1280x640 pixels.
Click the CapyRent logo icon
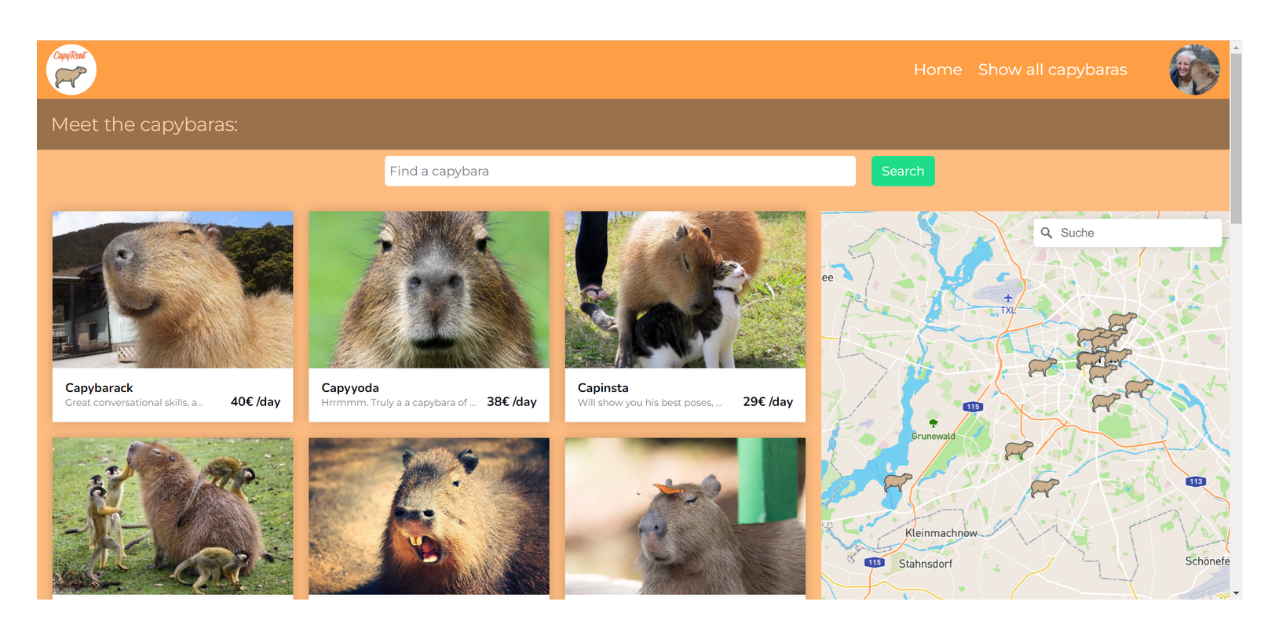pyautogui.click(x=70, y=69)
